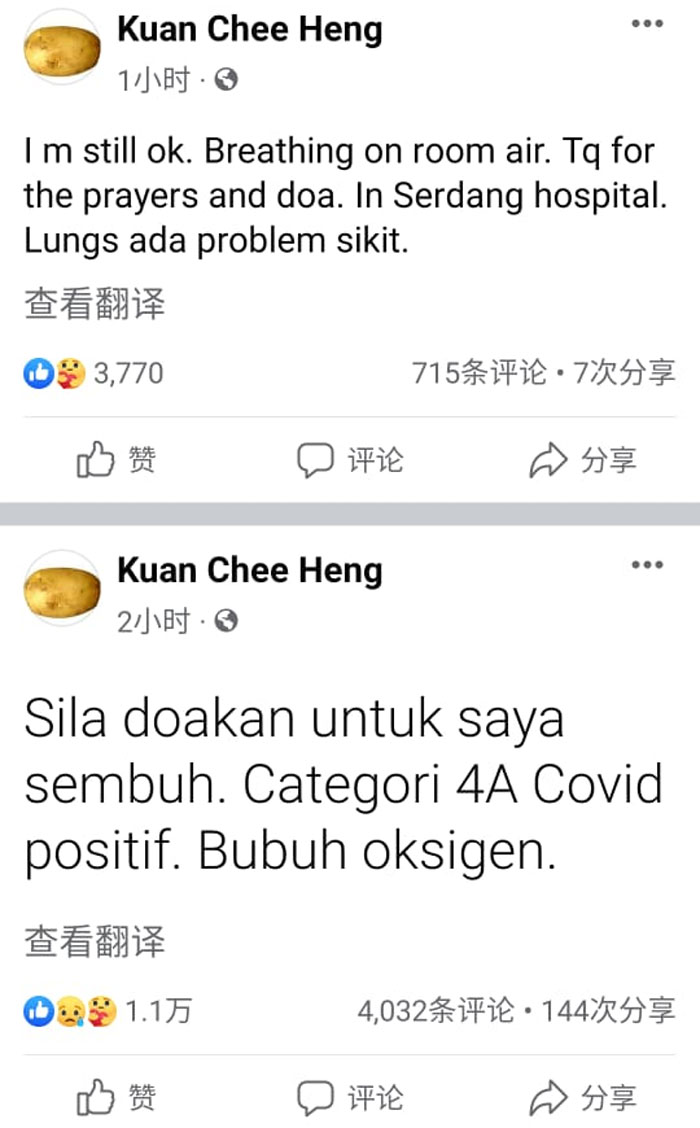View the 4,032条评论 comments
This screenshot has width=700, height=1128.
(436, 1011)
